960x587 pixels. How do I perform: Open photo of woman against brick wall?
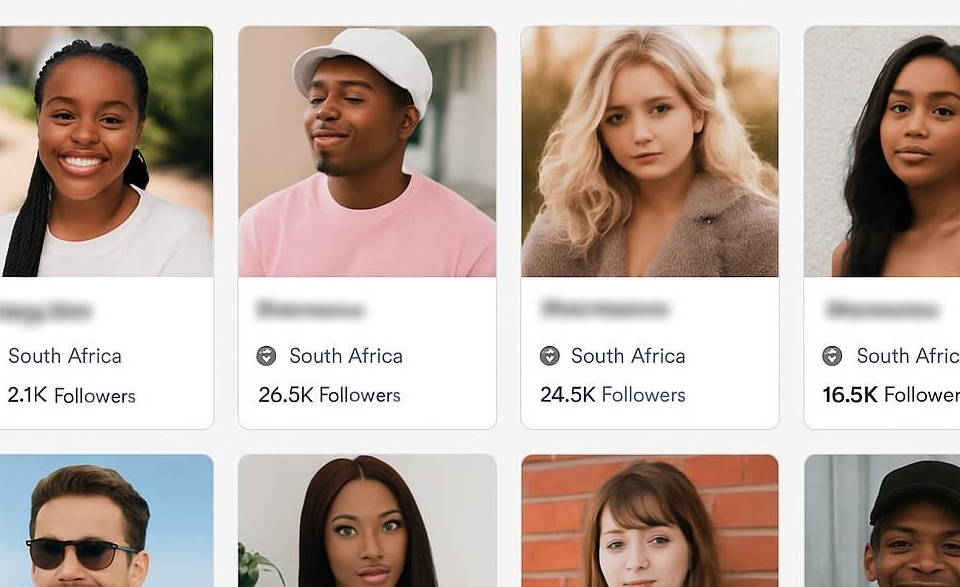click(649, 521)
